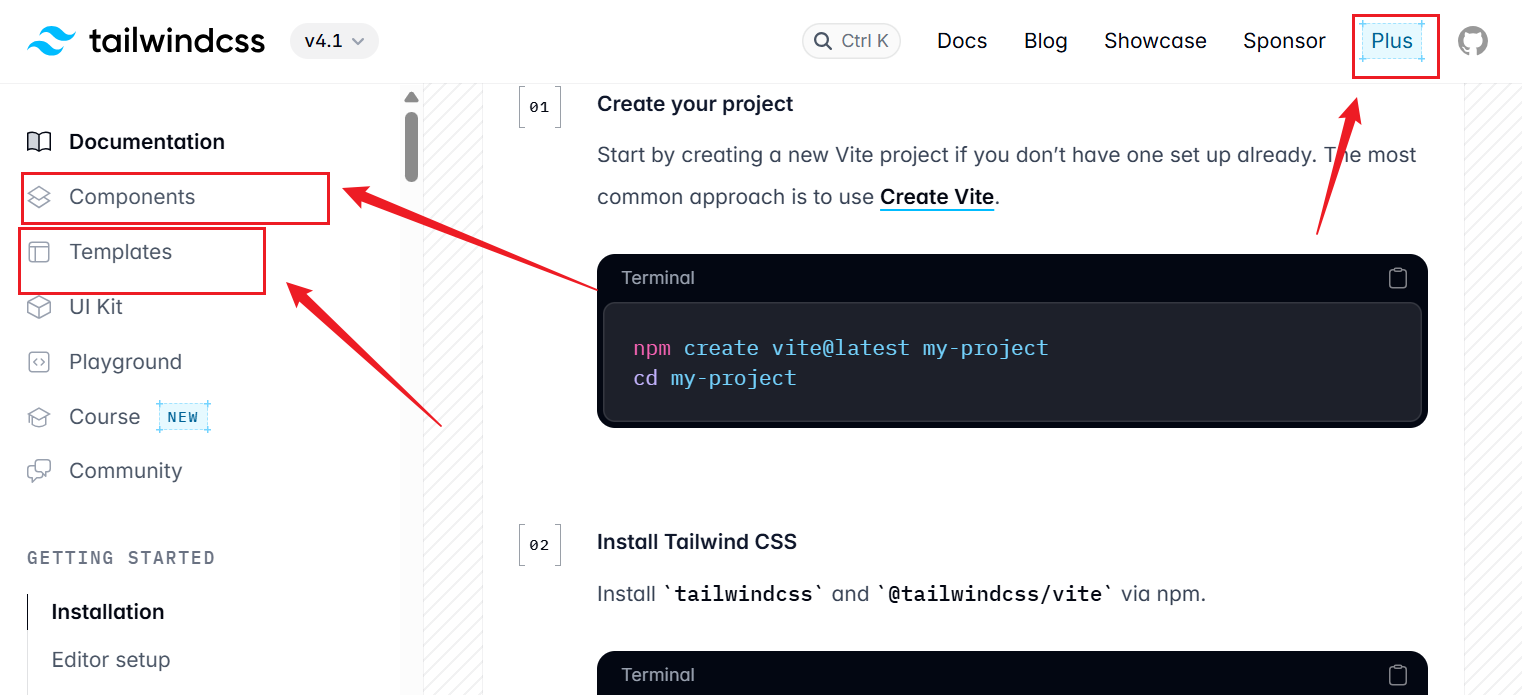This screenshot has width=1522, height=695.
Task: Open the v4.1 version dropdown
Action: click(334, 41)
